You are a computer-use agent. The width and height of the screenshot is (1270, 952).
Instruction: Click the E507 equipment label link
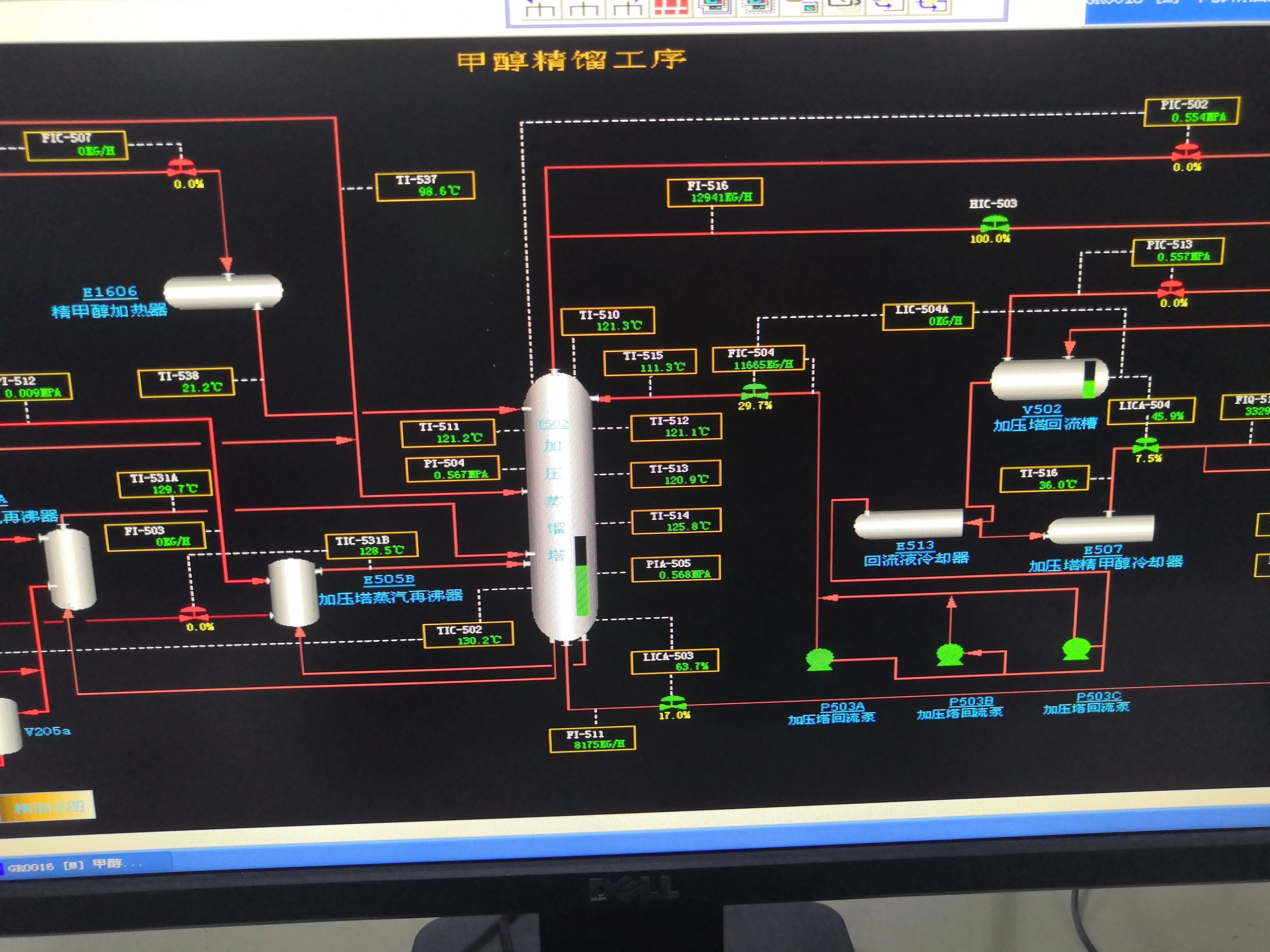(x=1103, y=550)
